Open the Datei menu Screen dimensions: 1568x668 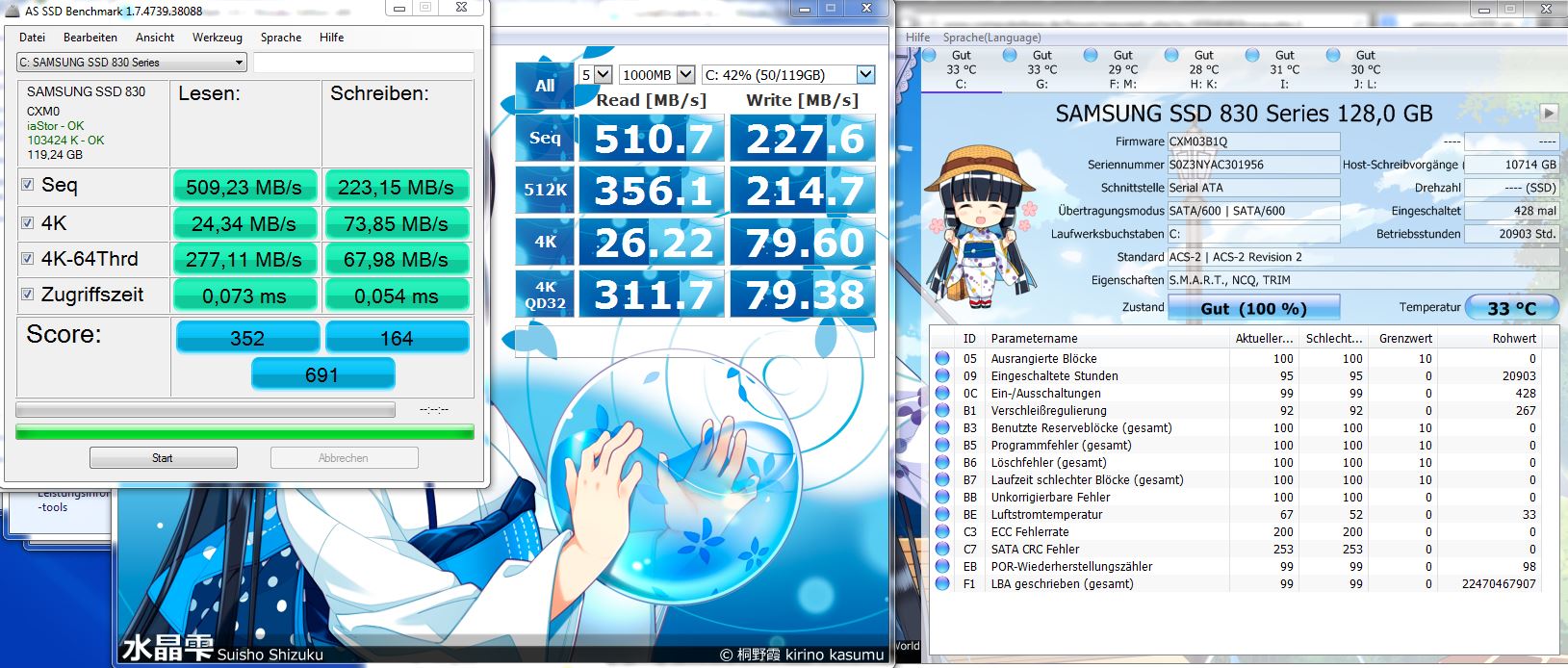pyautogui.click(x=32, y=38)
